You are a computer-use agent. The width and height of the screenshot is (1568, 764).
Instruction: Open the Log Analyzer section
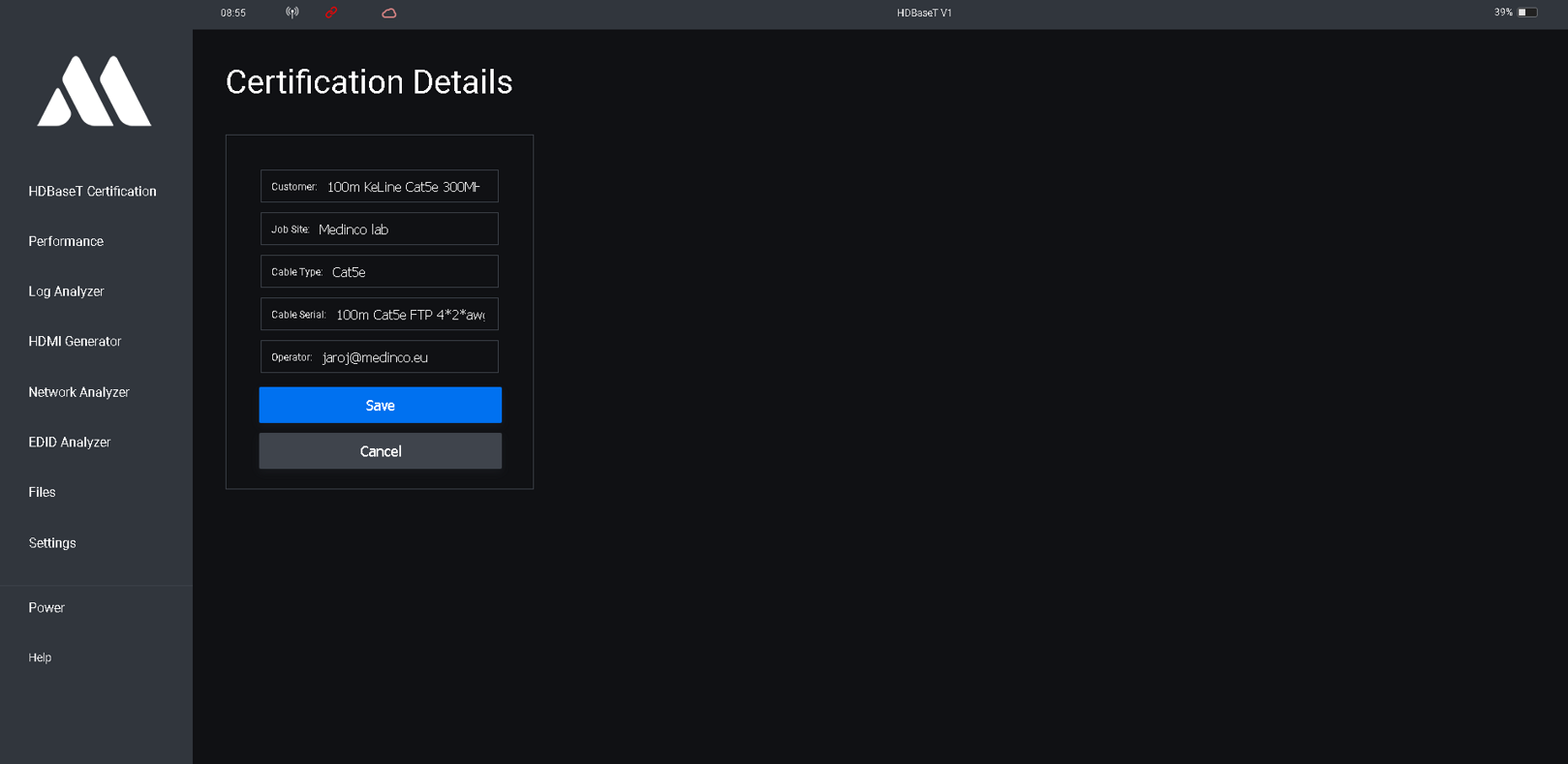point(66,291)
